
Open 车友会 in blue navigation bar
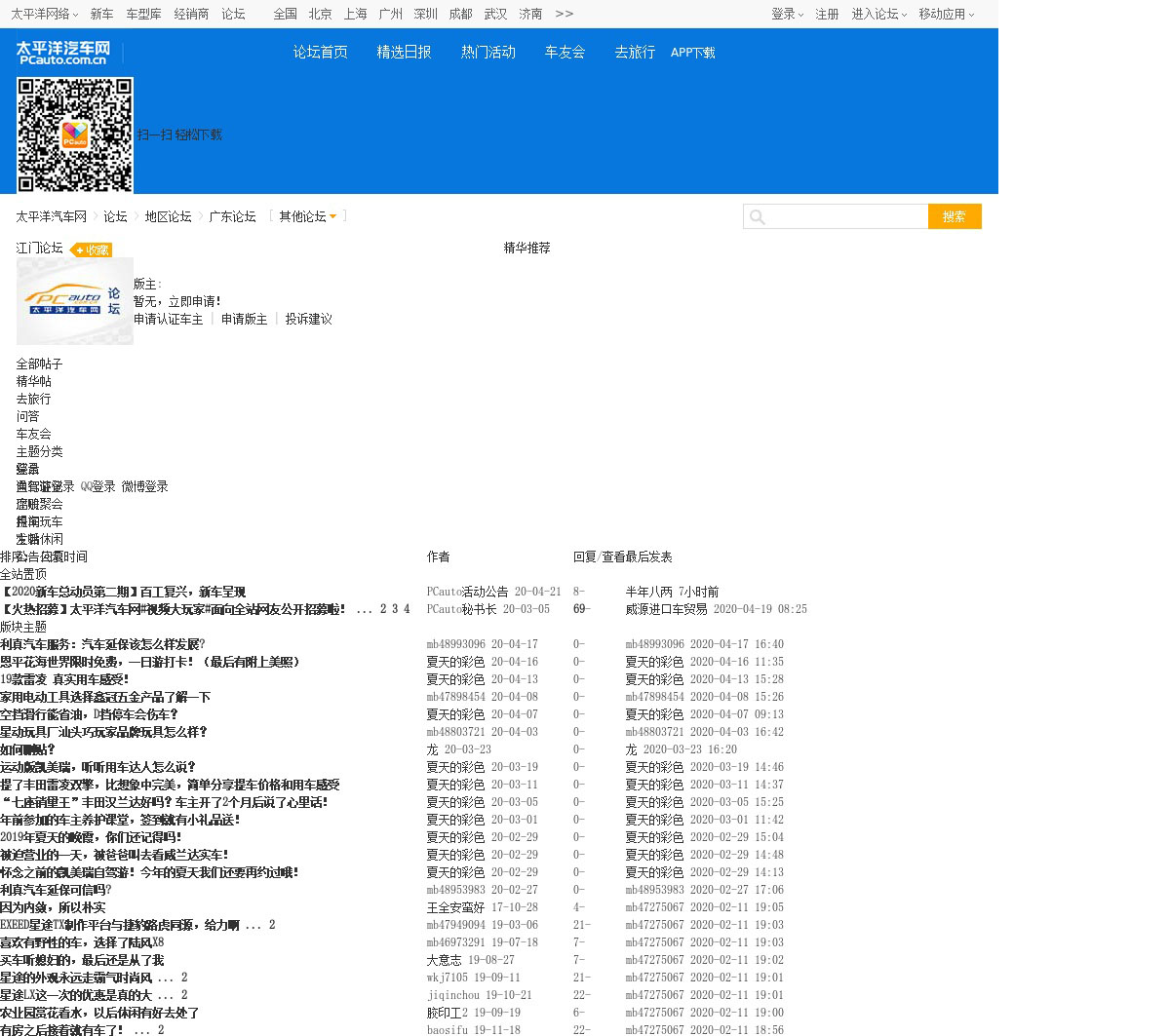565,53
